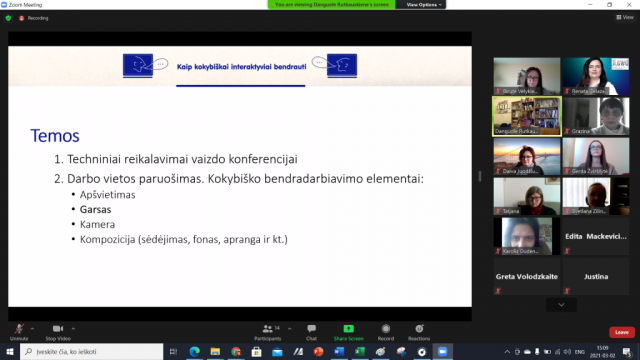The height and width of the screenshot is (360, 640).
Task: Click the green Share Screen icon
Action: (349, 329)
